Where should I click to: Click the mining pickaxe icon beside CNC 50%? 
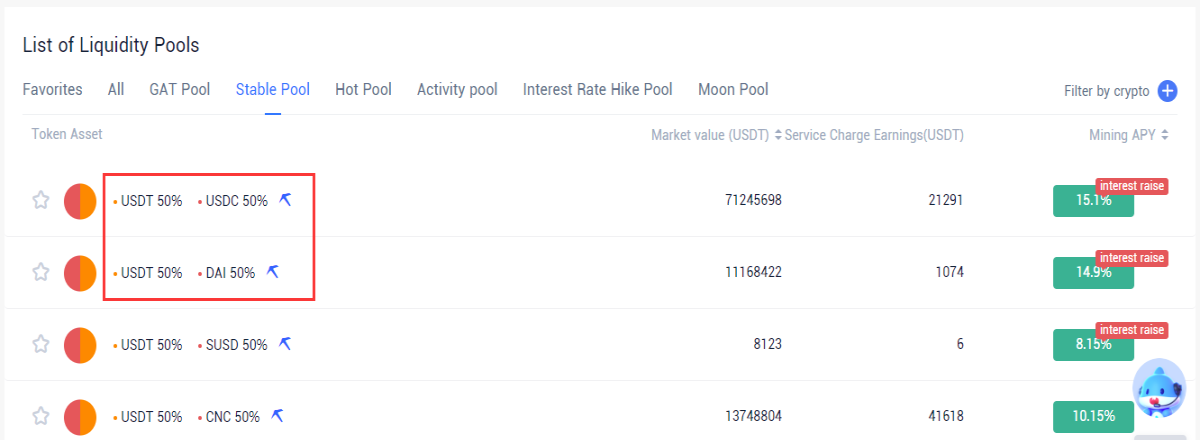click(x=278, y=416)
